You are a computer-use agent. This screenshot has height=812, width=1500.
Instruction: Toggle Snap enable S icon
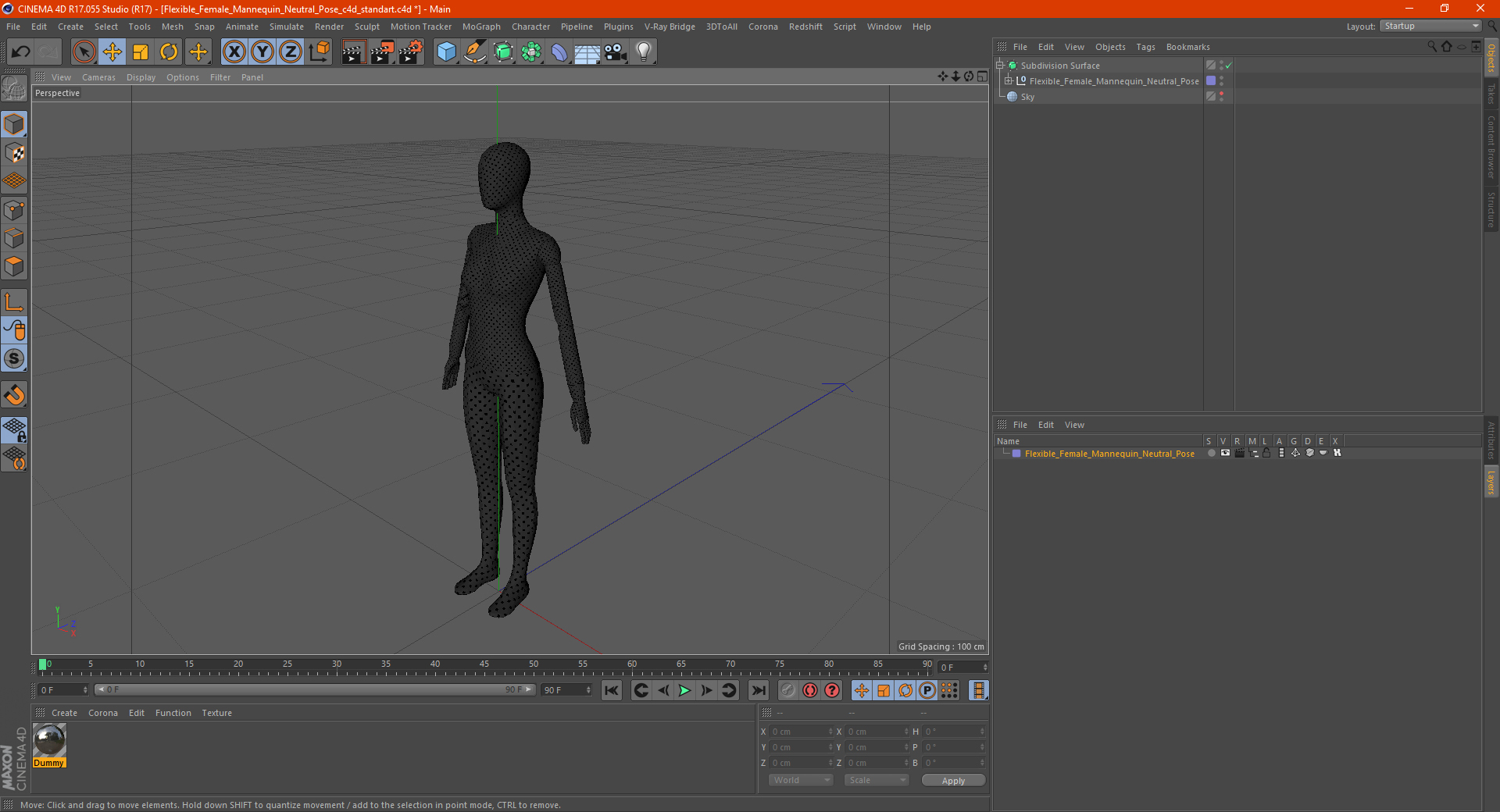tap(14, 359)
